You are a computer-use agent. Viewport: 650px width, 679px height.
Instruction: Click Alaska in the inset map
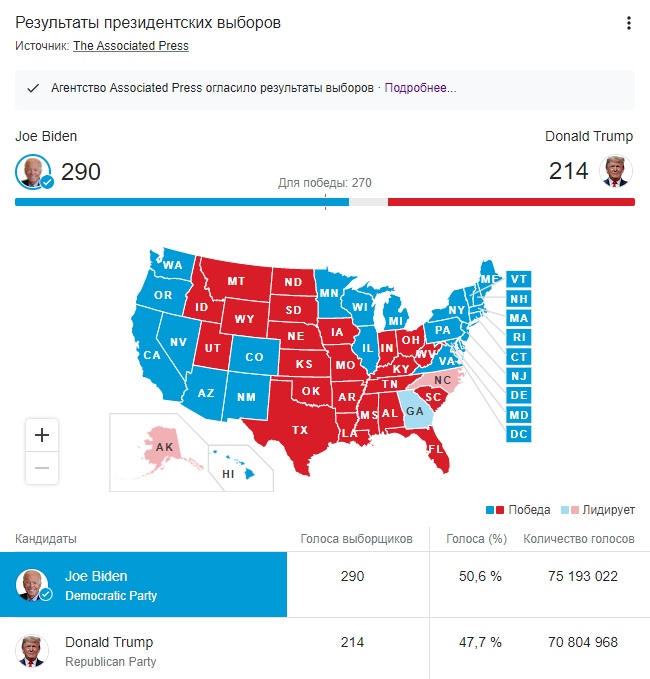tap(164, 446)
